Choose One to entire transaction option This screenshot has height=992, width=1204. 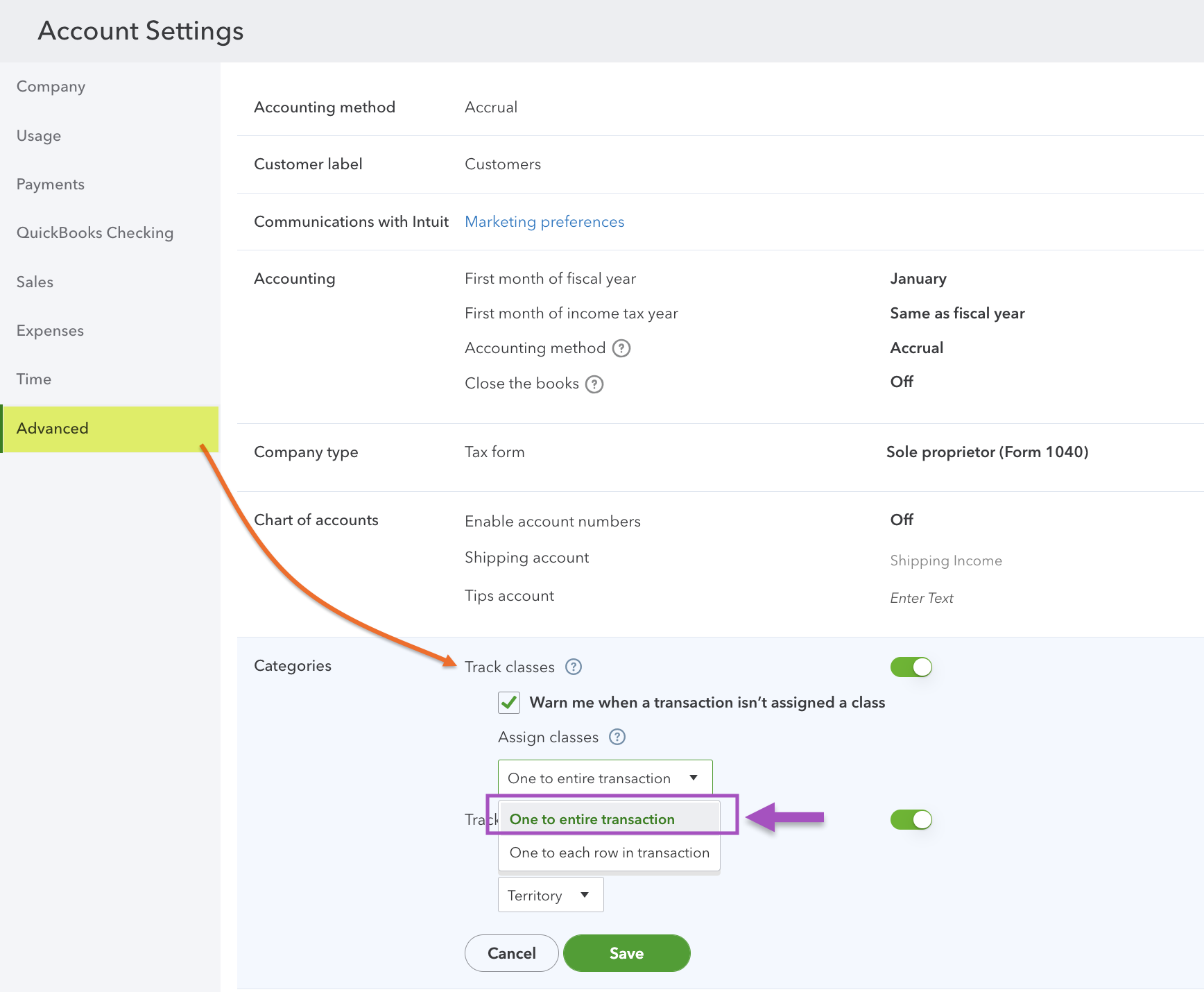[x=592, y=819]
